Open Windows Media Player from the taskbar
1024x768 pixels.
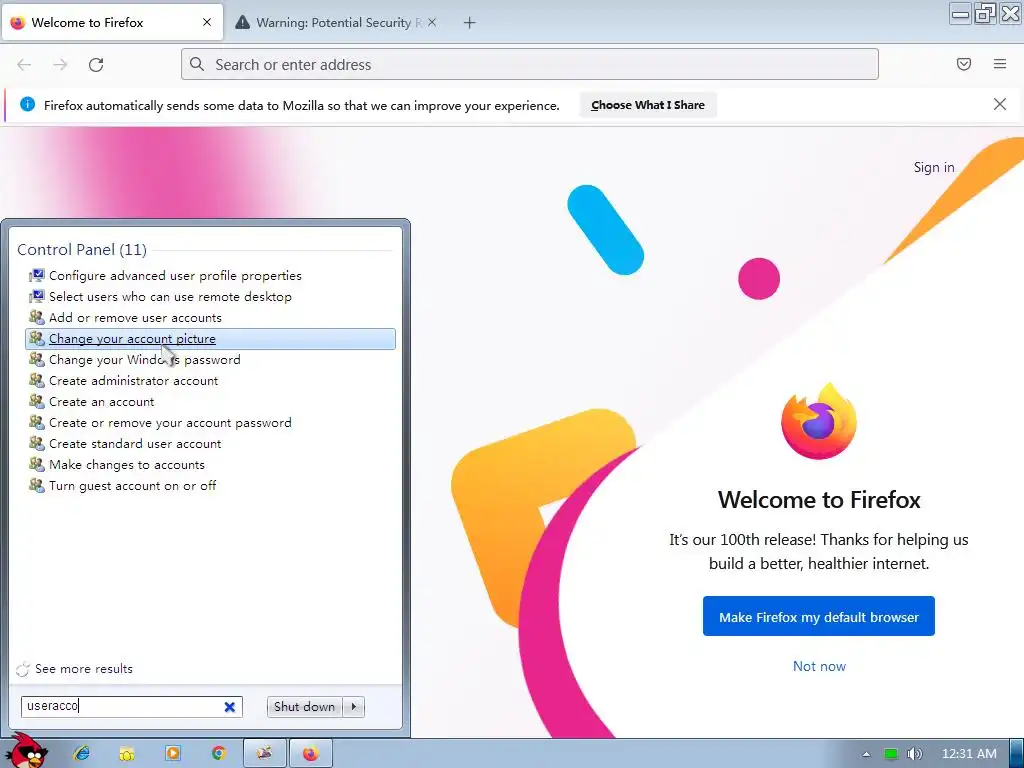pyautogui.click(x=173, y=753)
